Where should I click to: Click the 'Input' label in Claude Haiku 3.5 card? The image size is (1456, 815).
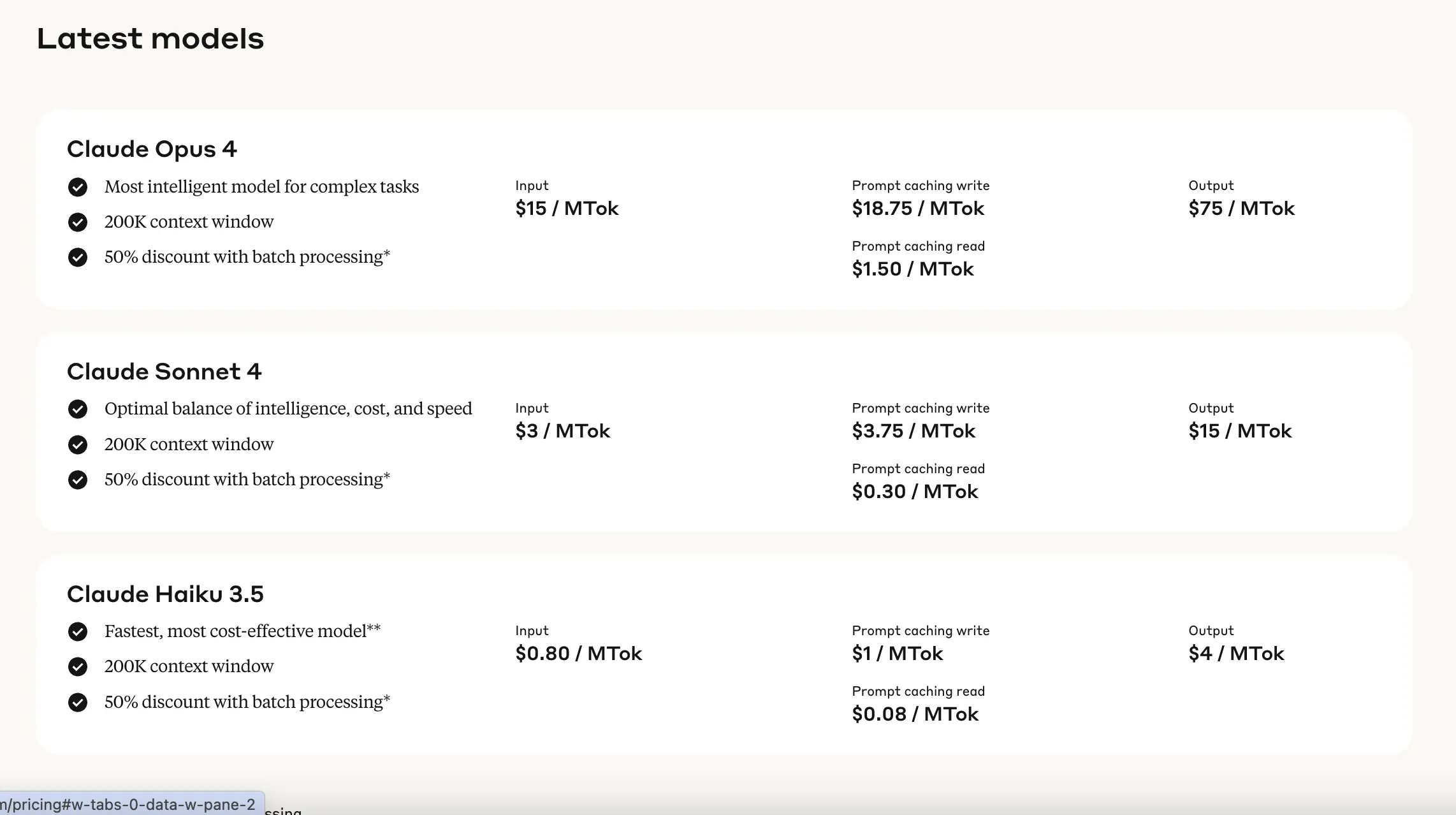532,631
